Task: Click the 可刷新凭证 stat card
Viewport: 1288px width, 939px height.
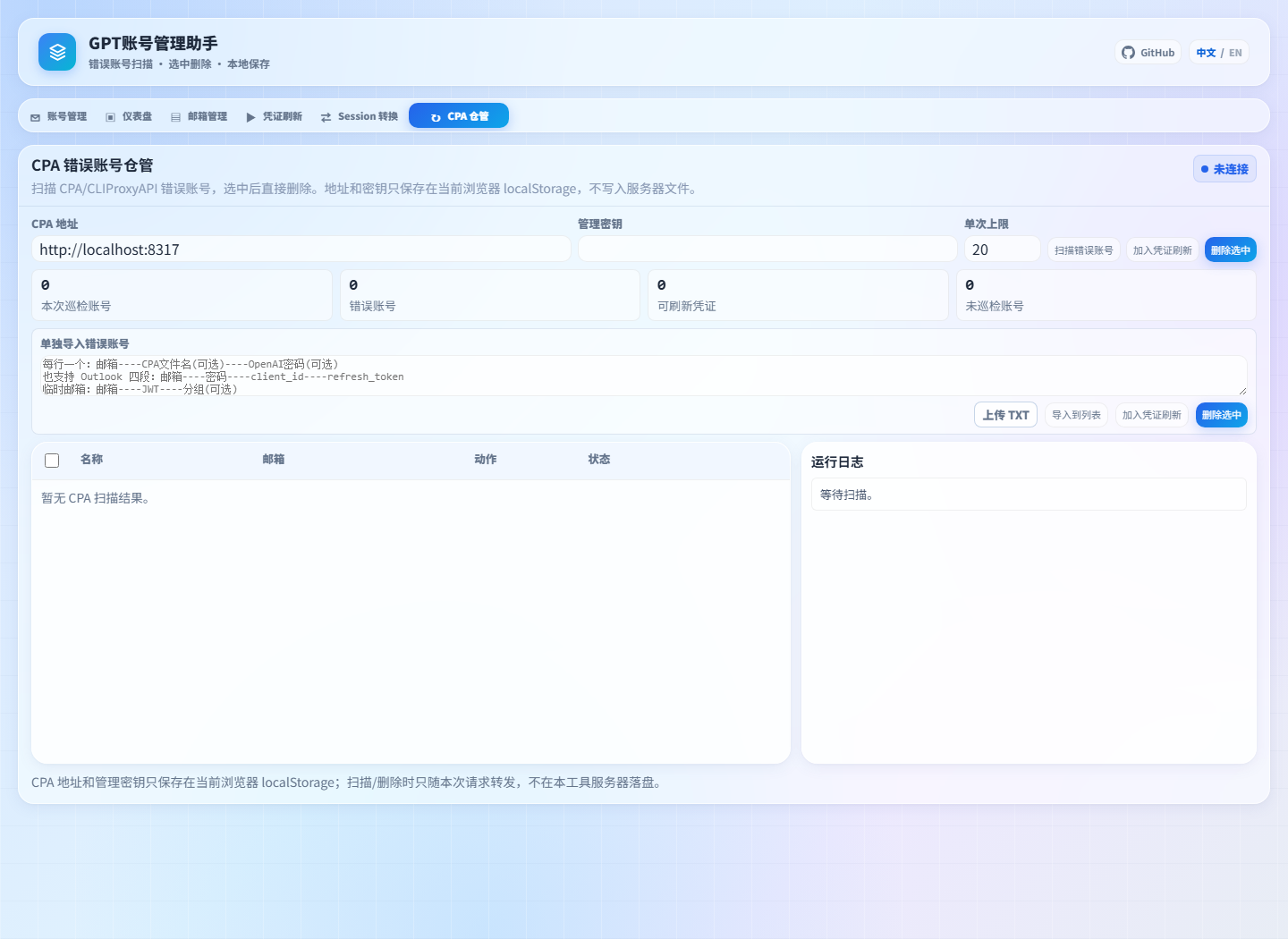Action: point(798,295)
